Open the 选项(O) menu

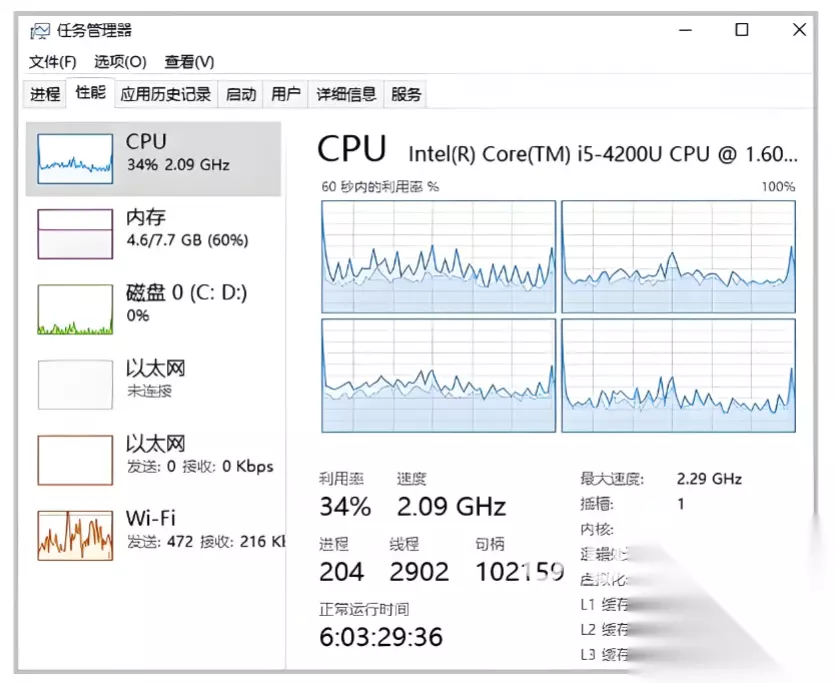120,62
